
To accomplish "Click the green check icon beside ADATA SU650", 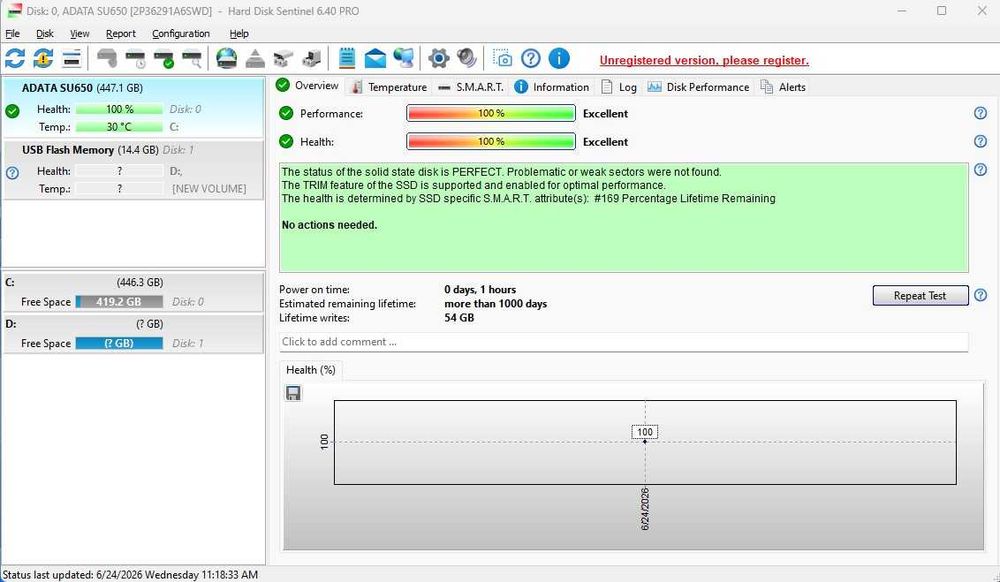I will (12, 111).
